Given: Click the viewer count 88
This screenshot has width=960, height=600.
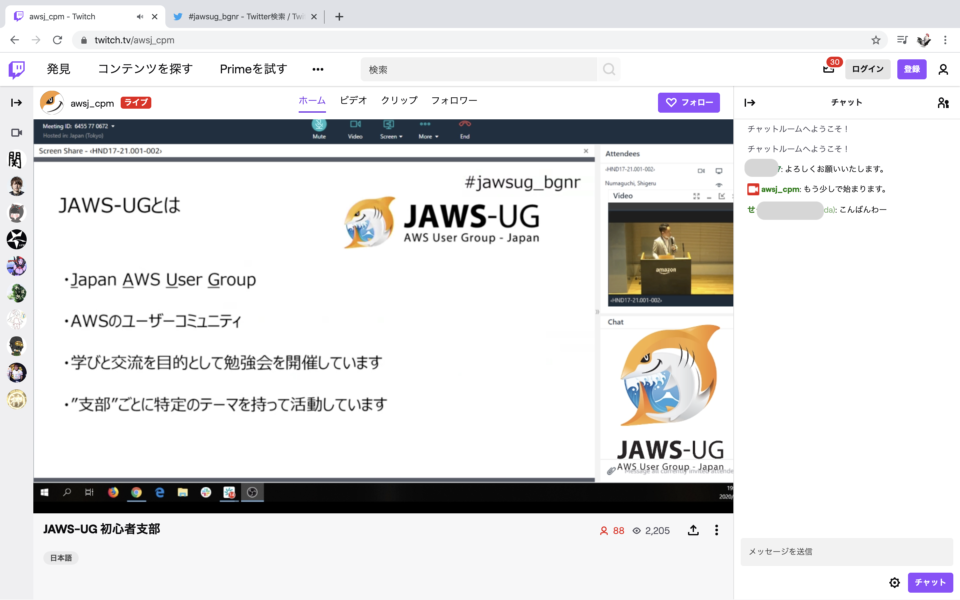Looking at the screenshot, I should (x=612, y=531).
